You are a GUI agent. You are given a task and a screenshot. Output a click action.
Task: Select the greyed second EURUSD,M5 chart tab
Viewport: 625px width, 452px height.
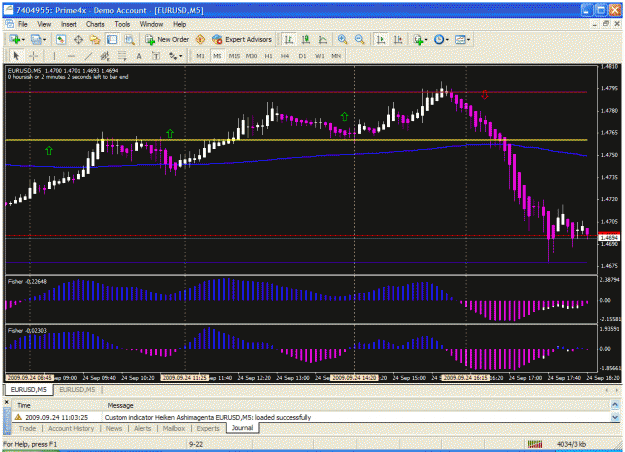(x=77, y=389)
